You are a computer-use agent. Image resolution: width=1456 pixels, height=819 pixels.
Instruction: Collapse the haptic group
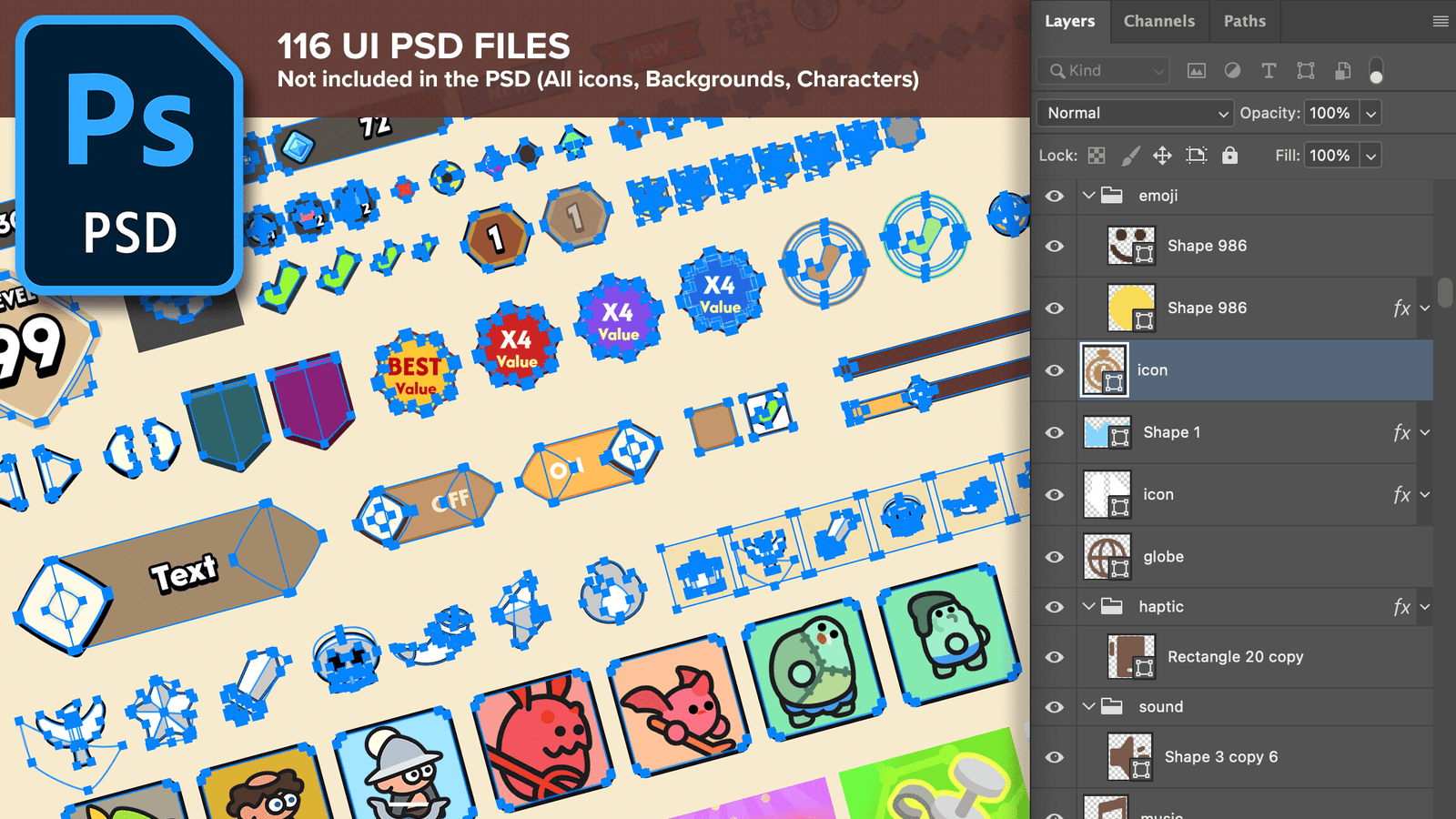tap(1088, 606)
